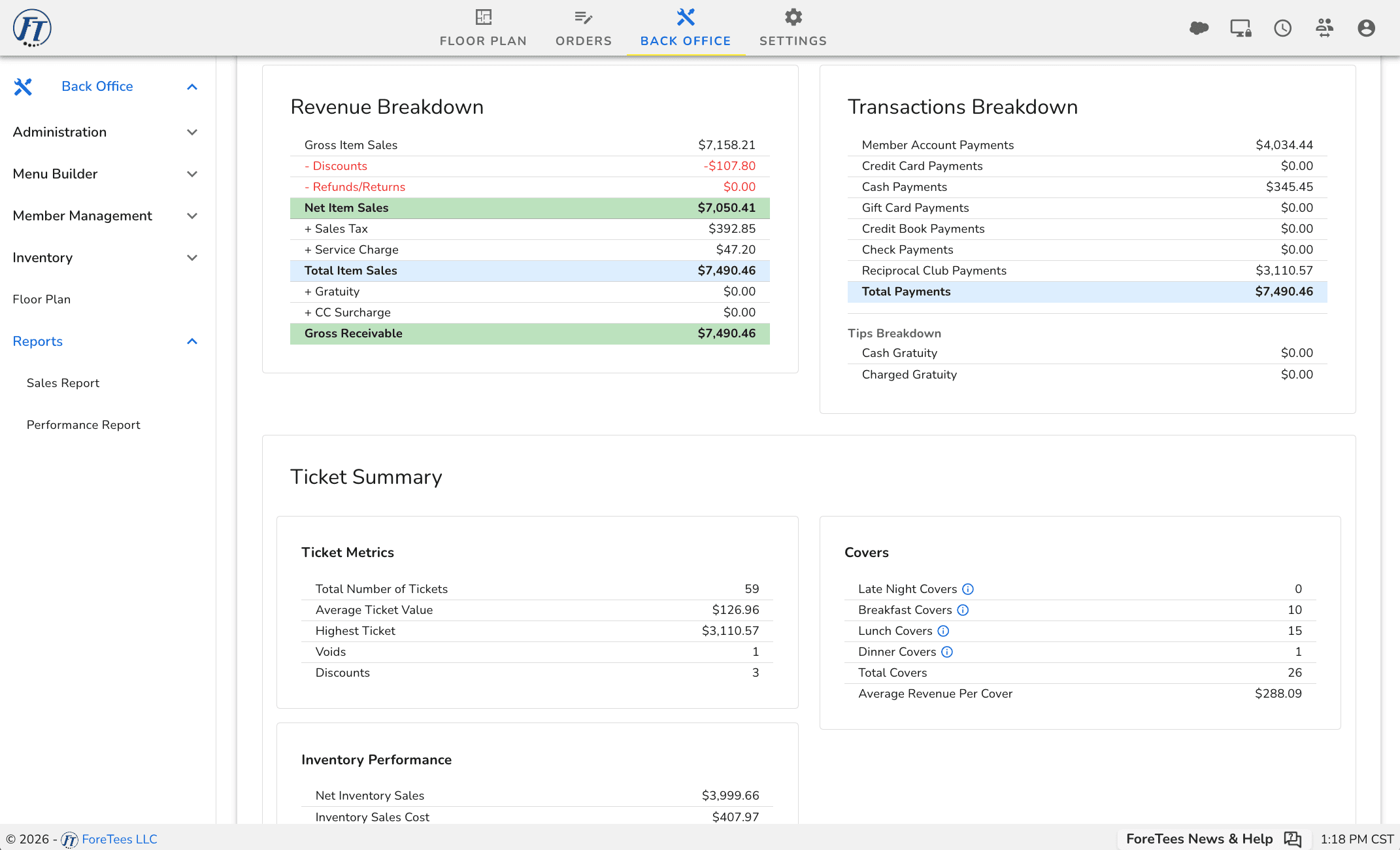This screenshot has height=850, width=1400.
Task: Show Lunch Covers info tooltip icon
Action: (x=943, y=631)
